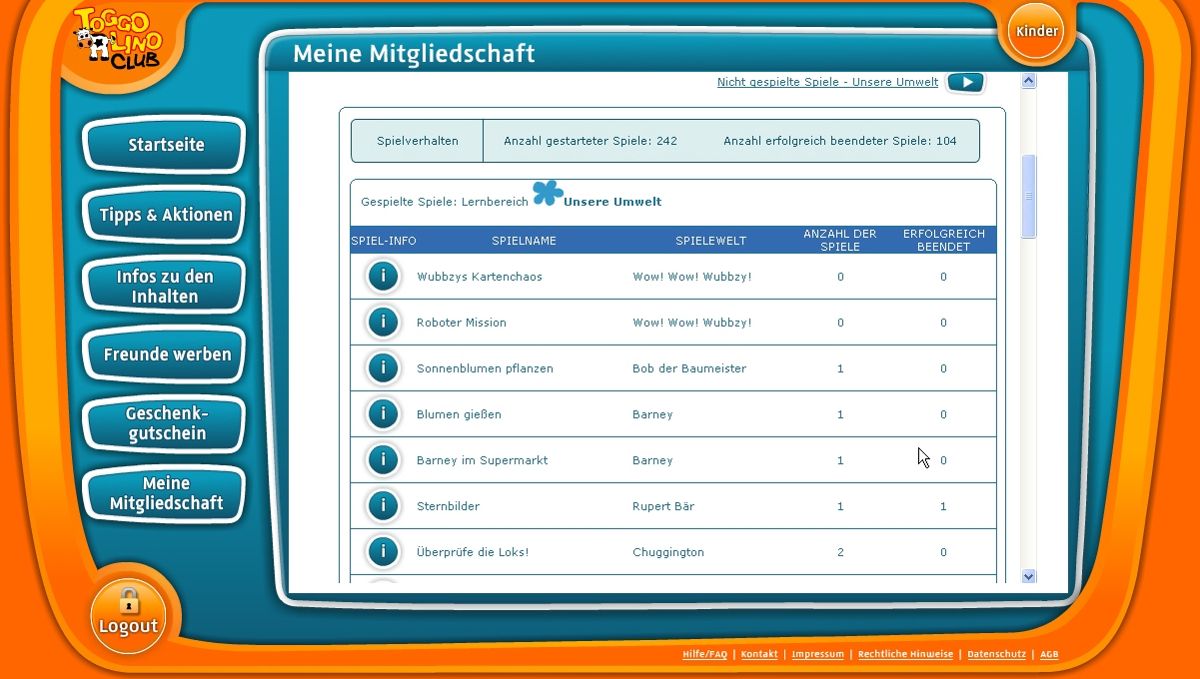Go to Tipps & Aktionen
This screenshot has width=1200, height=679.
[165, 215]
